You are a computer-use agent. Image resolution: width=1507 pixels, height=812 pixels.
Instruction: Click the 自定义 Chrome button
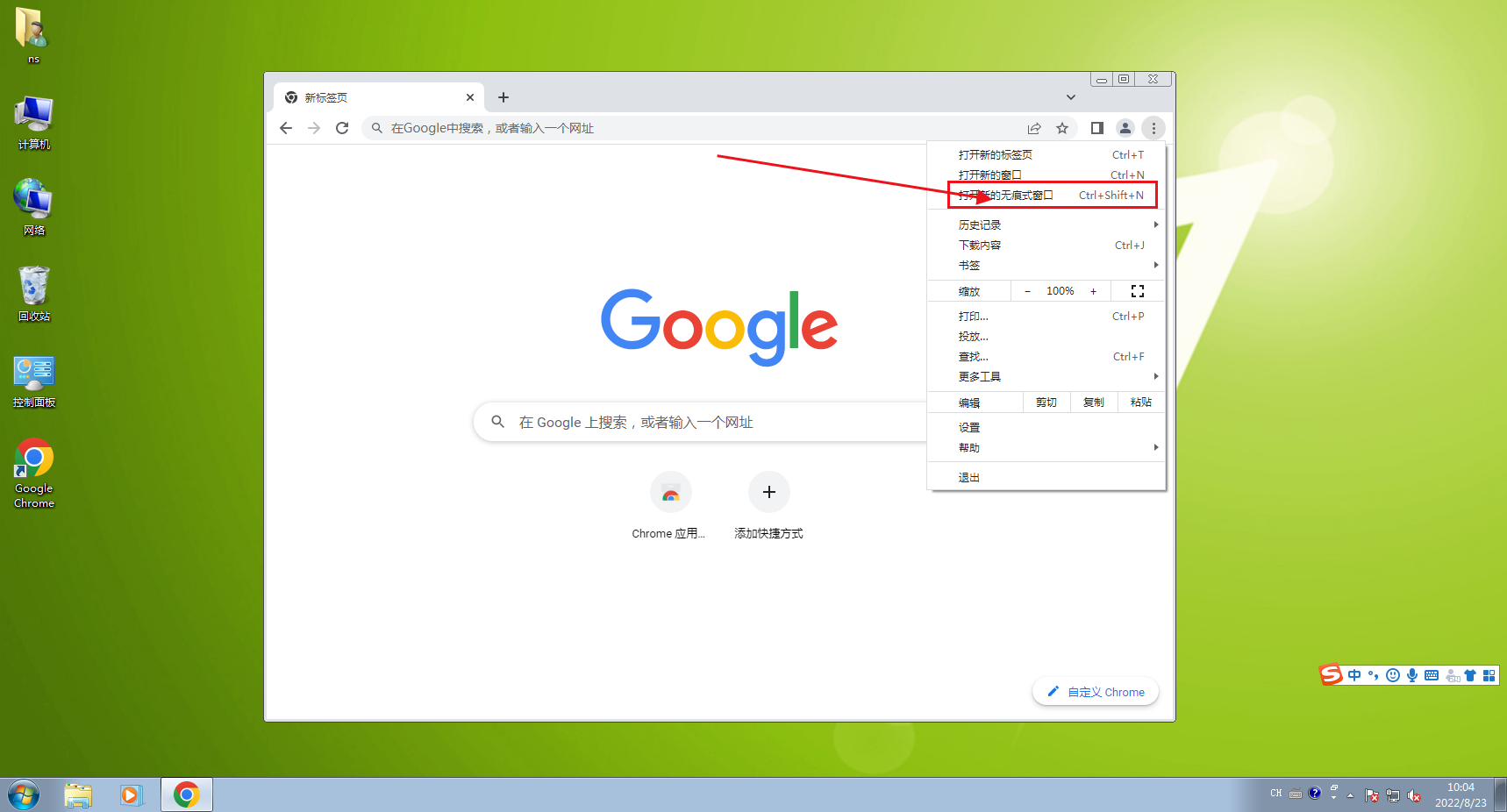pyautogui.click(x=1095, y=692)
